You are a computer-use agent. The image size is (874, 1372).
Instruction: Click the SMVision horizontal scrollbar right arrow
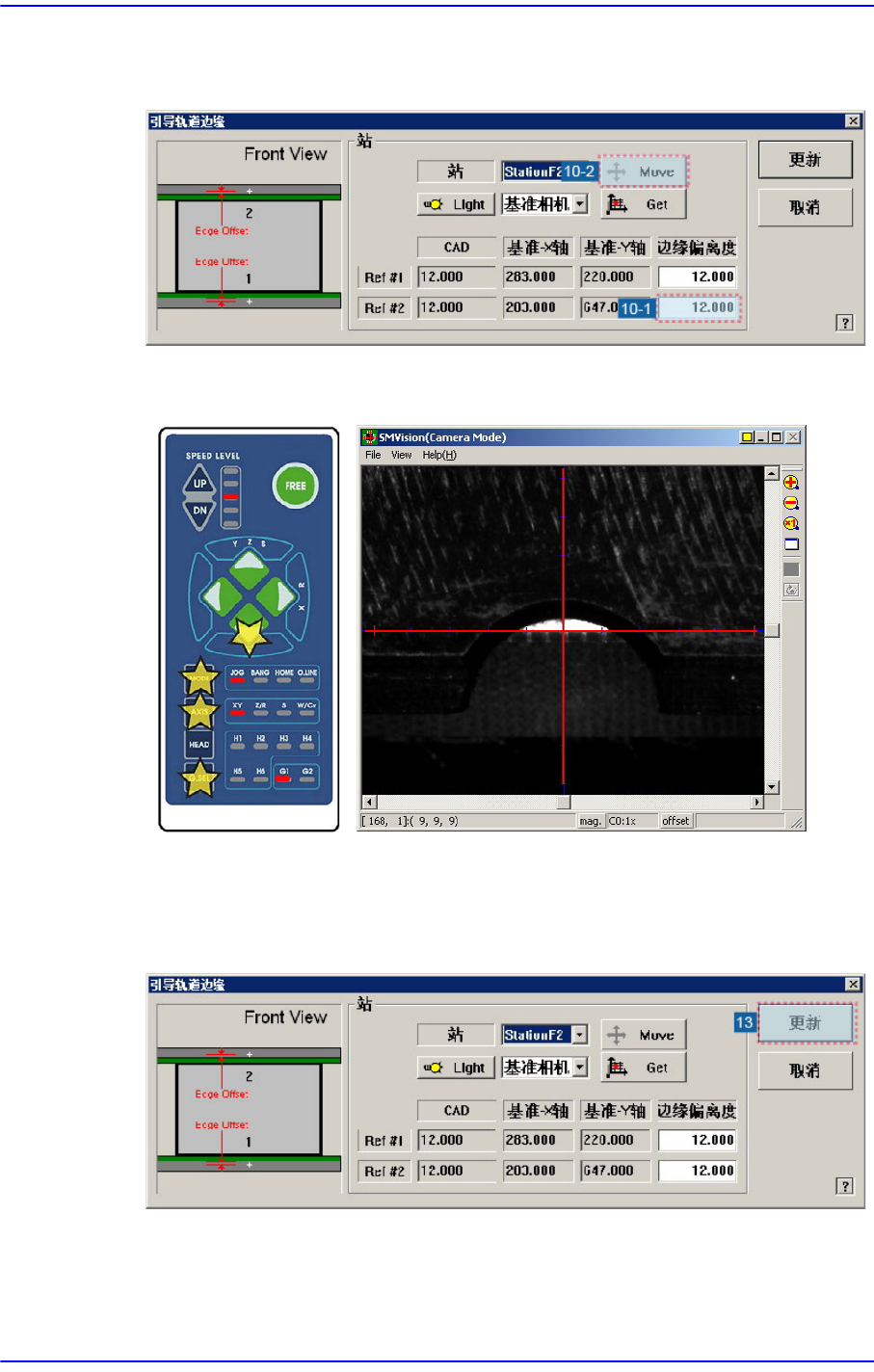[757, 802]
